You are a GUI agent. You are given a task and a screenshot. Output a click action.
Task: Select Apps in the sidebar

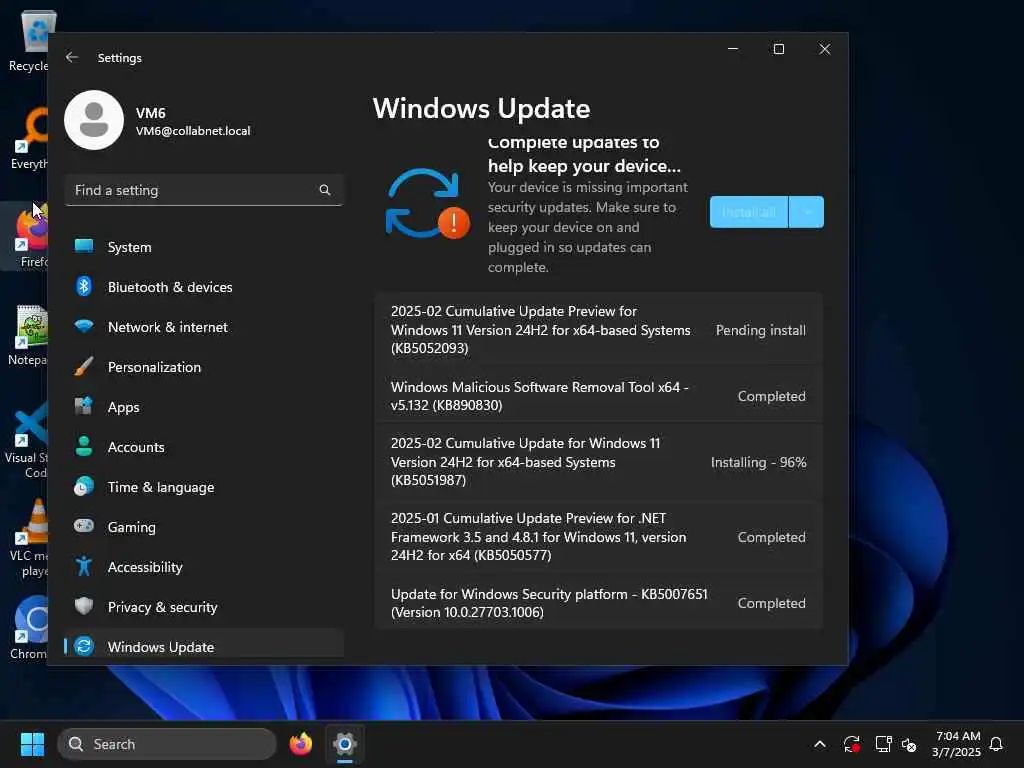pyautogui.click(x=204, y=407)
